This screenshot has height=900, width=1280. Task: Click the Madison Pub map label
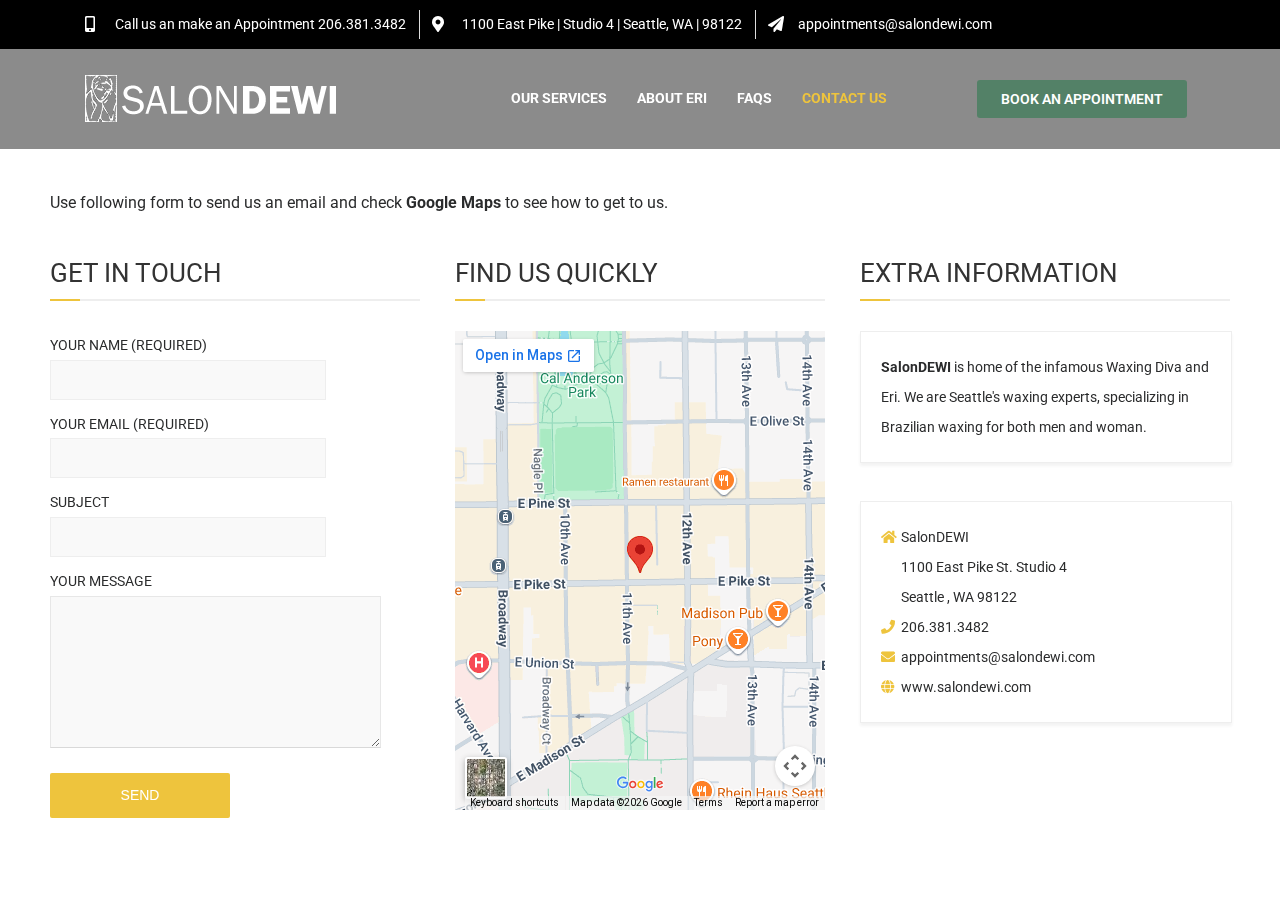point(722,613)
